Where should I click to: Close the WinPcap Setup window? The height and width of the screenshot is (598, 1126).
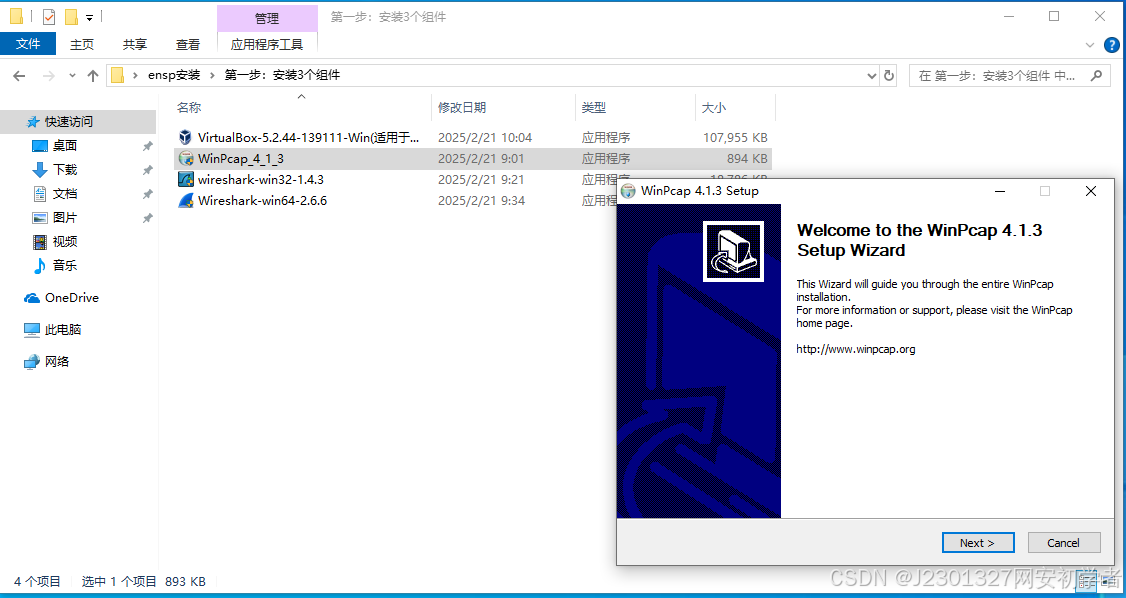pyautogui.click(x=1091, y=191)
